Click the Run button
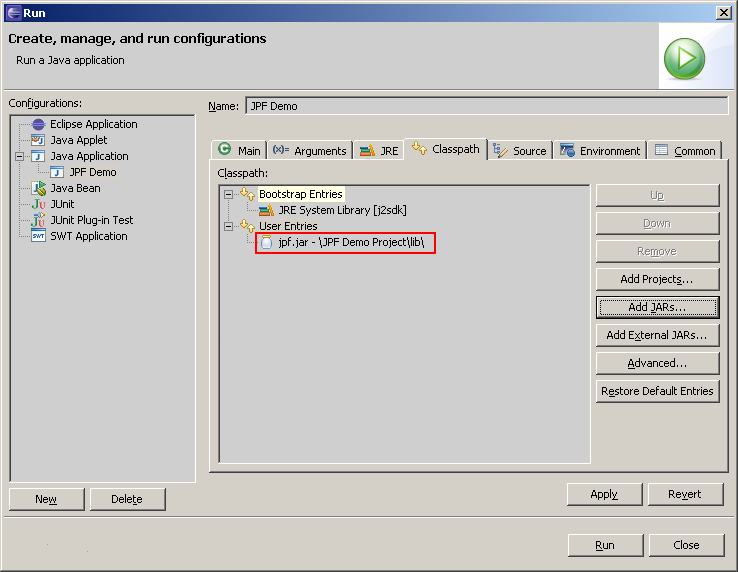The height and width of the screenshot is (572, 738). [x=605, y=545]
